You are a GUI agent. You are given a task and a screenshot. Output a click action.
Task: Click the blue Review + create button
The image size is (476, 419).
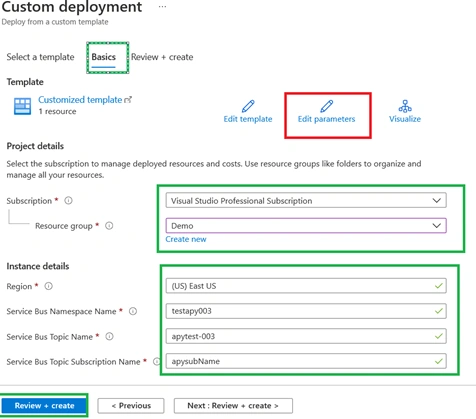pyautogui.click(x=44, y=406)
